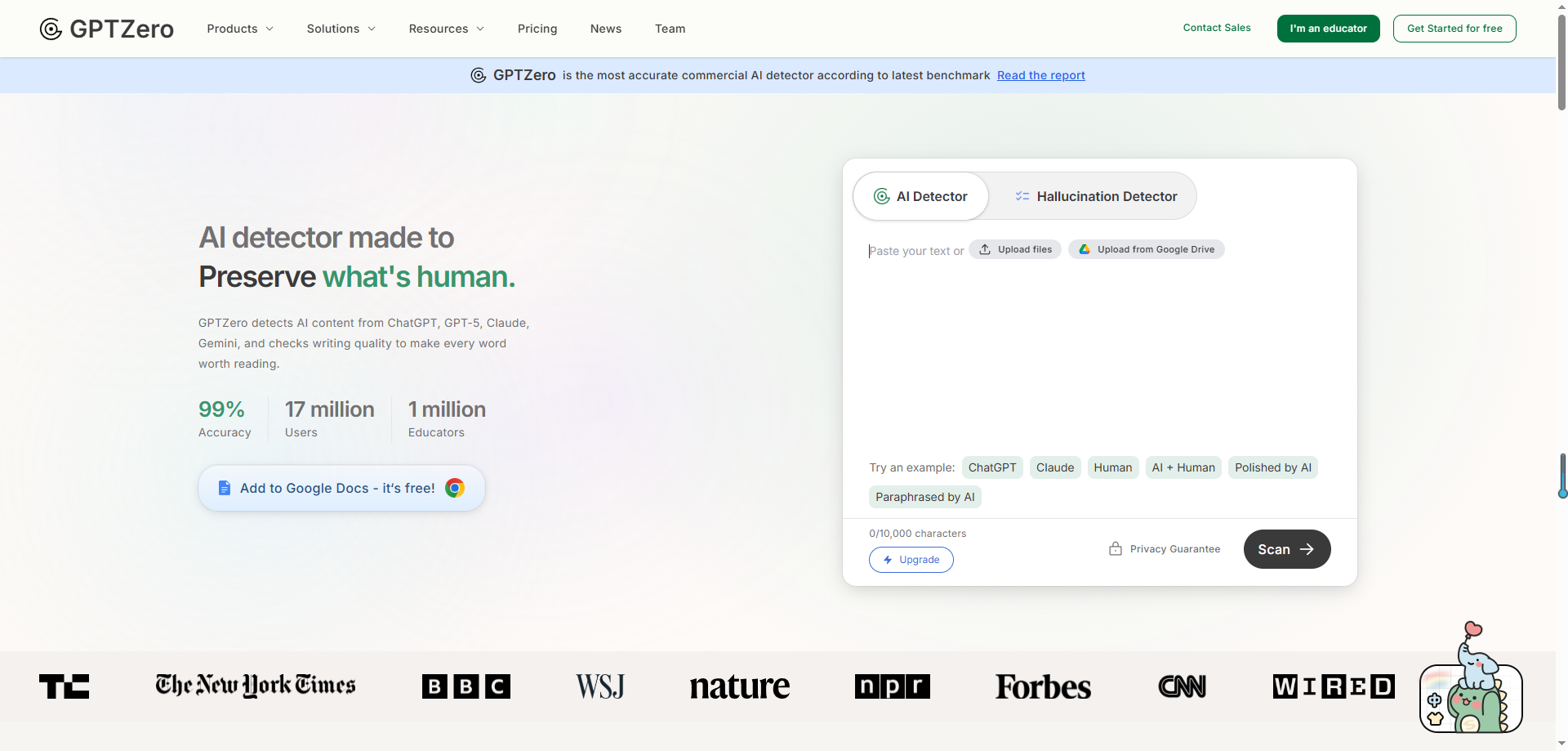The image size is (1568, 751).
Task: Click the Upgrade button
Action: [x=911, y=560]
